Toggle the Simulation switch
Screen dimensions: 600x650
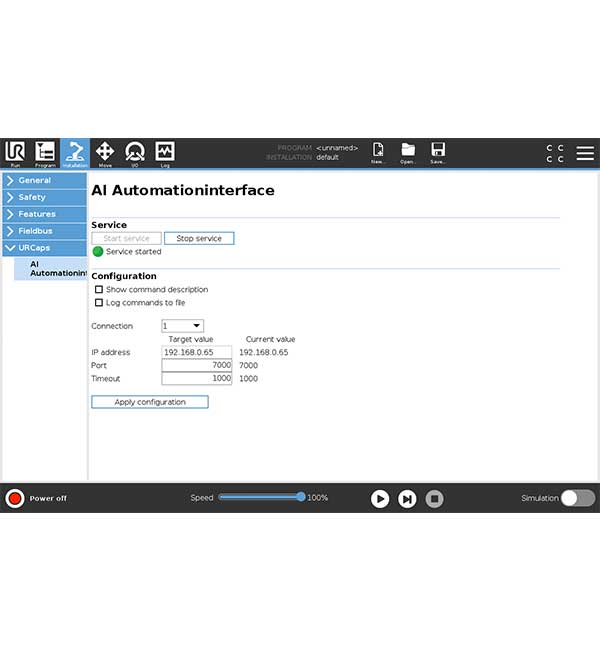click(578, 498)
